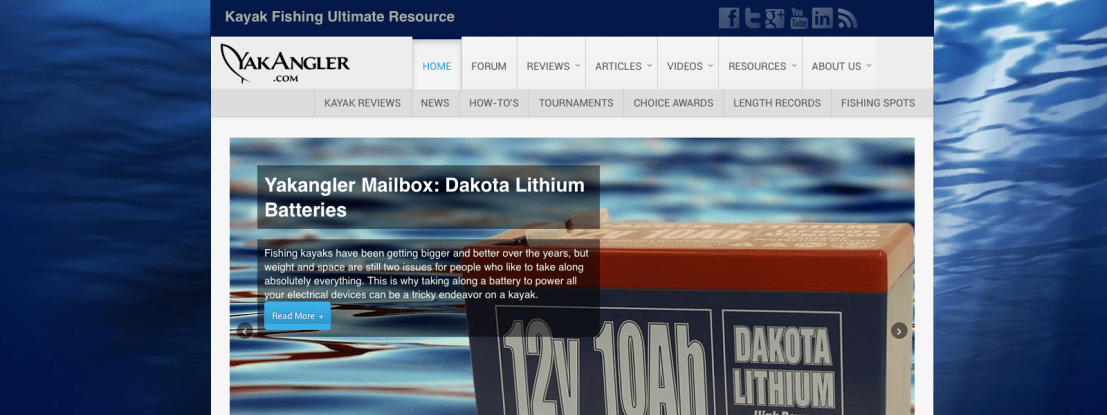
Task: Subscribe via the RSS feed icon
Action: point(847,18)
